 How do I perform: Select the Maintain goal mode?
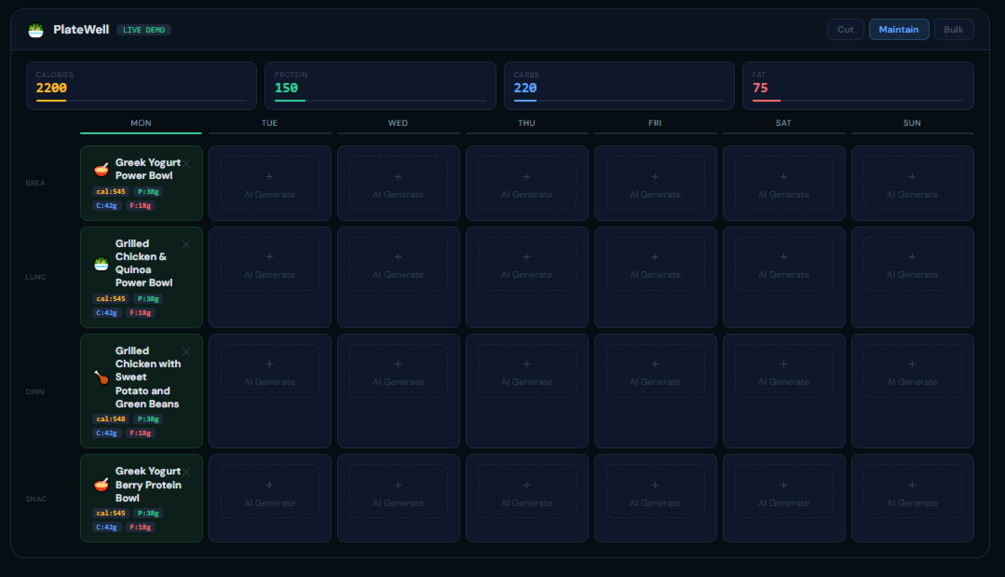pos(899,29)
